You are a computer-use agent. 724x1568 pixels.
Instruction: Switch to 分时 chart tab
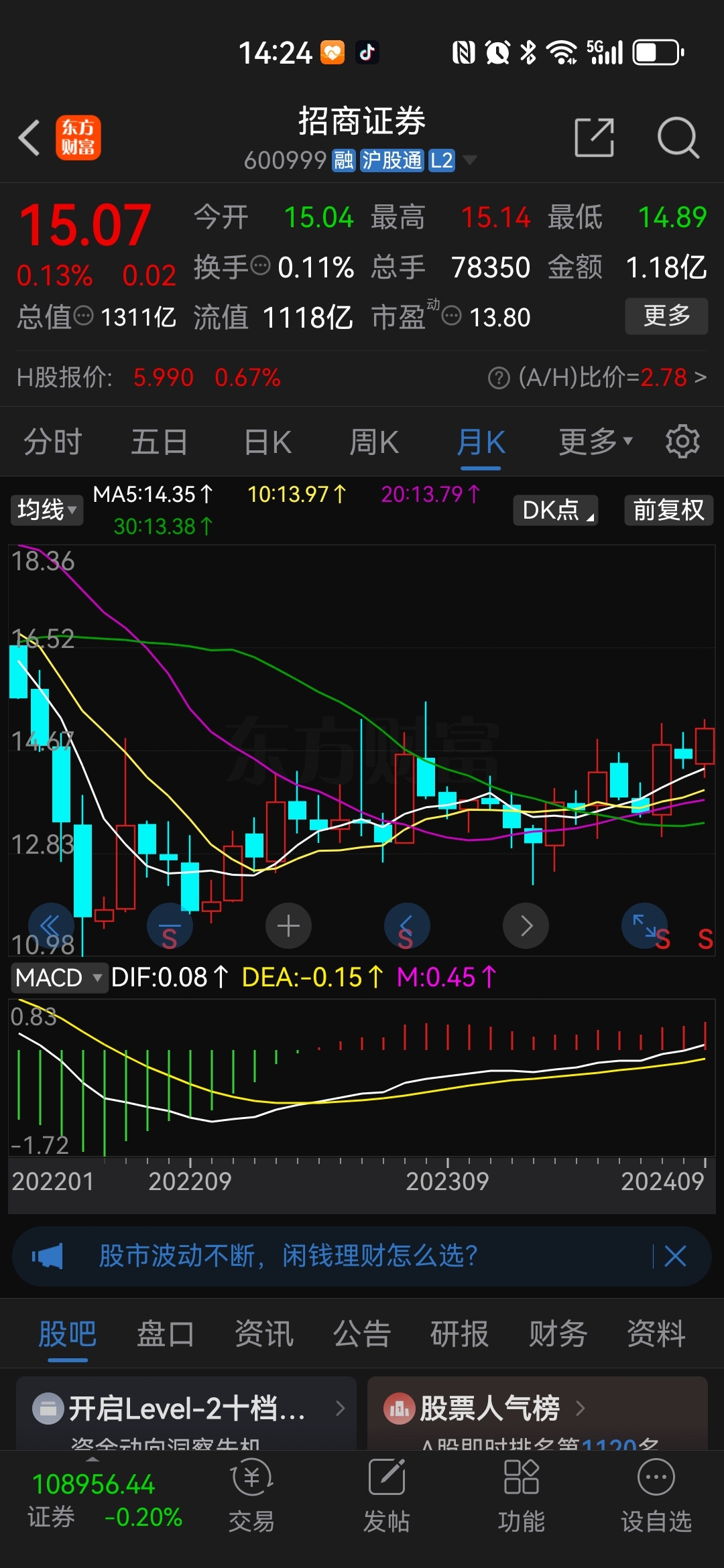[52, 442]
